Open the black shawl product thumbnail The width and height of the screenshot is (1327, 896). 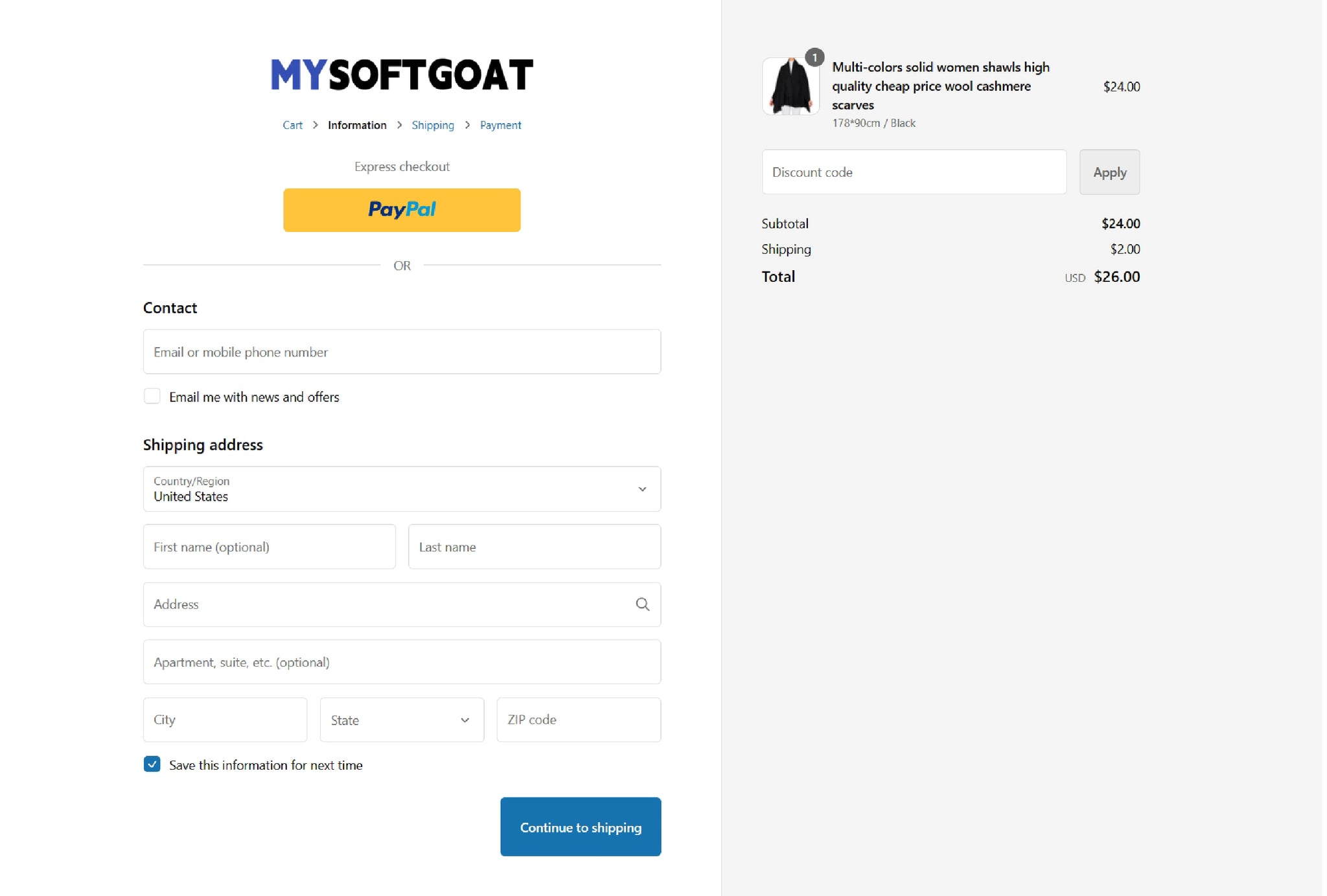[x=790, y=86]
